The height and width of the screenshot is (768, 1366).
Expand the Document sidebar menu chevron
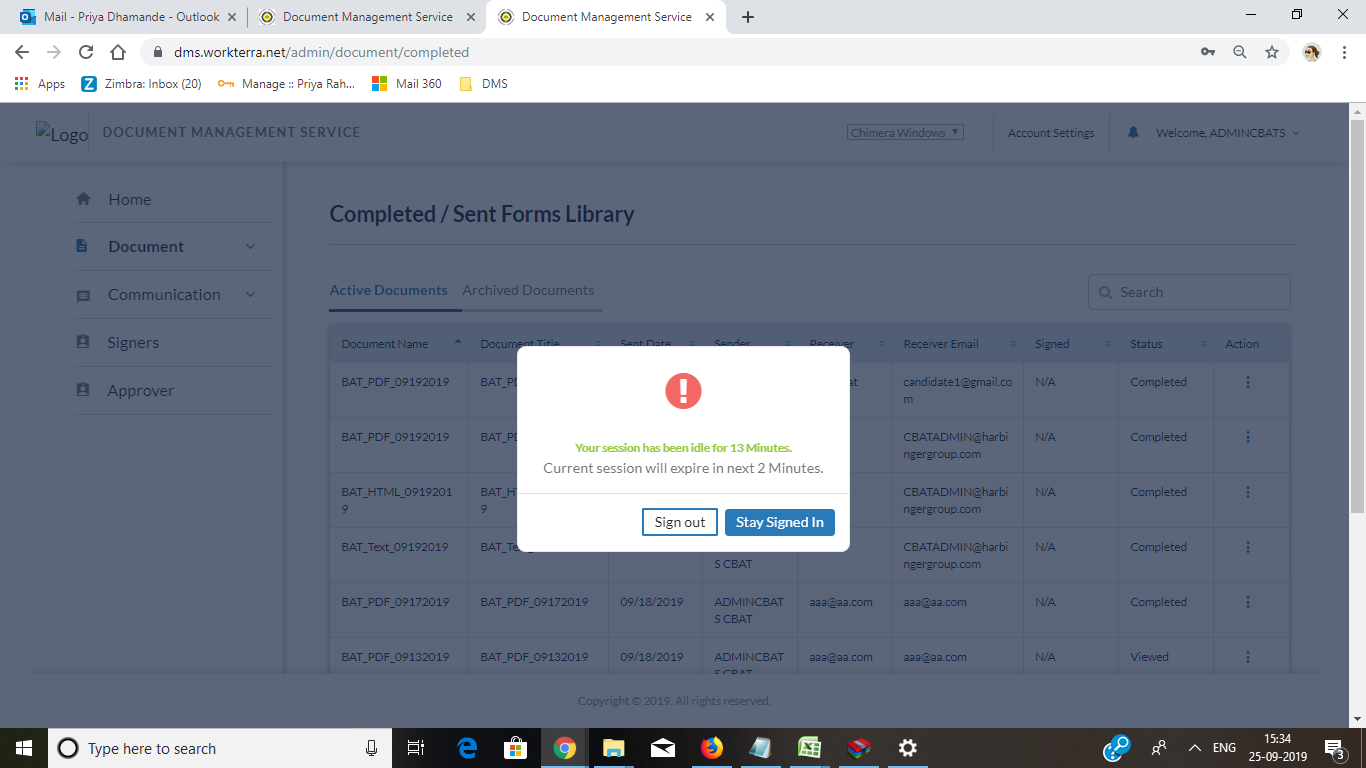click(250, 247)
